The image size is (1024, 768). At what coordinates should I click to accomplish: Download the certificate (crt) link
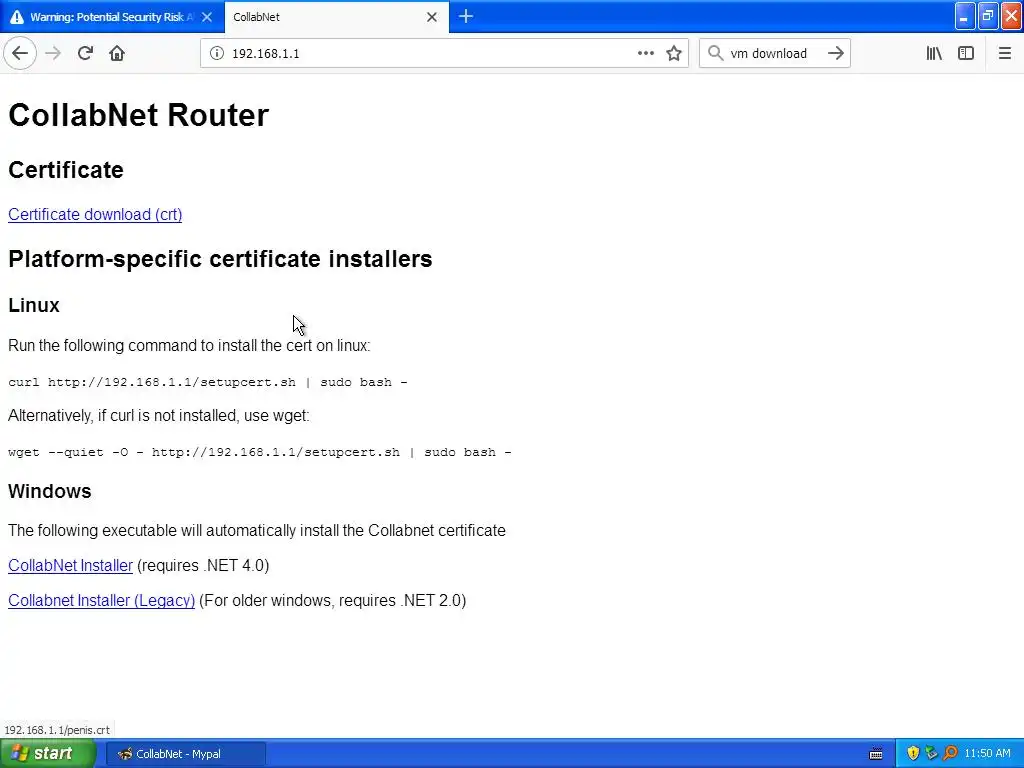coord(95,215)
